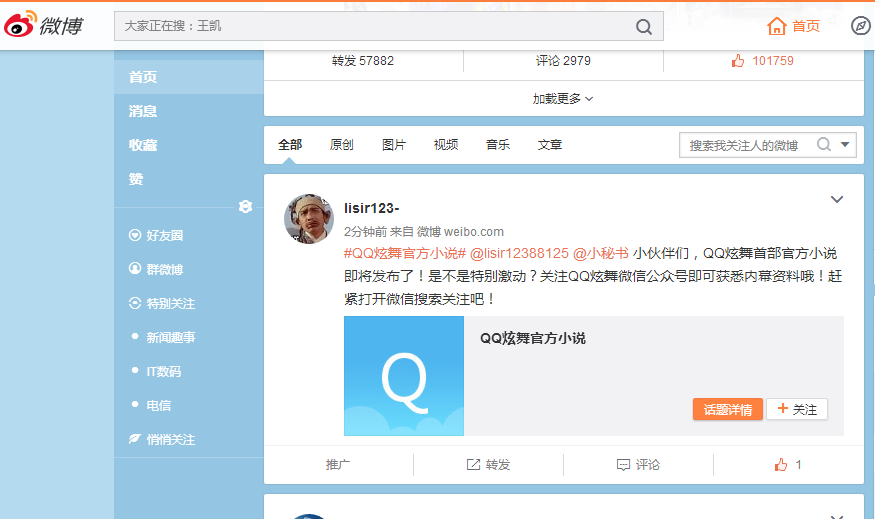The height and width of the screenshot is (519, 875).
Task: Expand 加载更多 to load more
Action: click(x=563, y=99)
